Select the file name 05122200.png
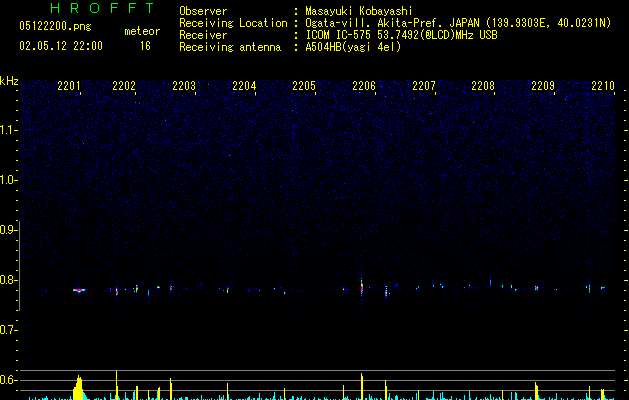This screenshot has height=400, width=629. click(55, 27)
